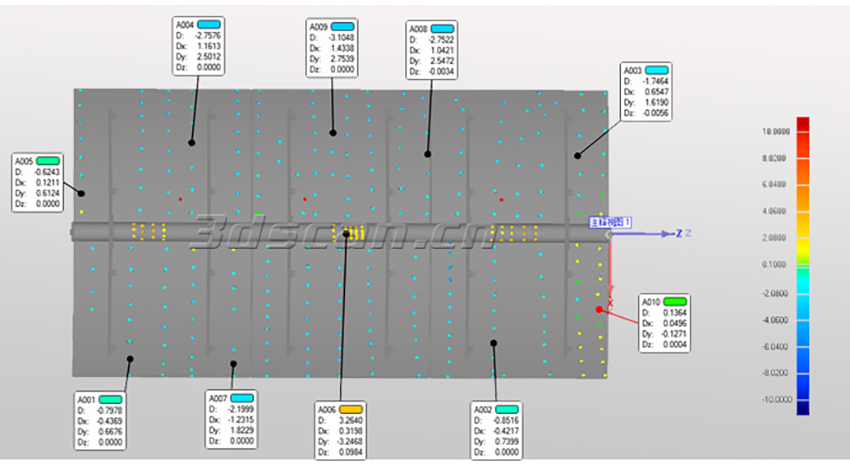
Task: Click the red A010 measurement point
Action: 598,309
